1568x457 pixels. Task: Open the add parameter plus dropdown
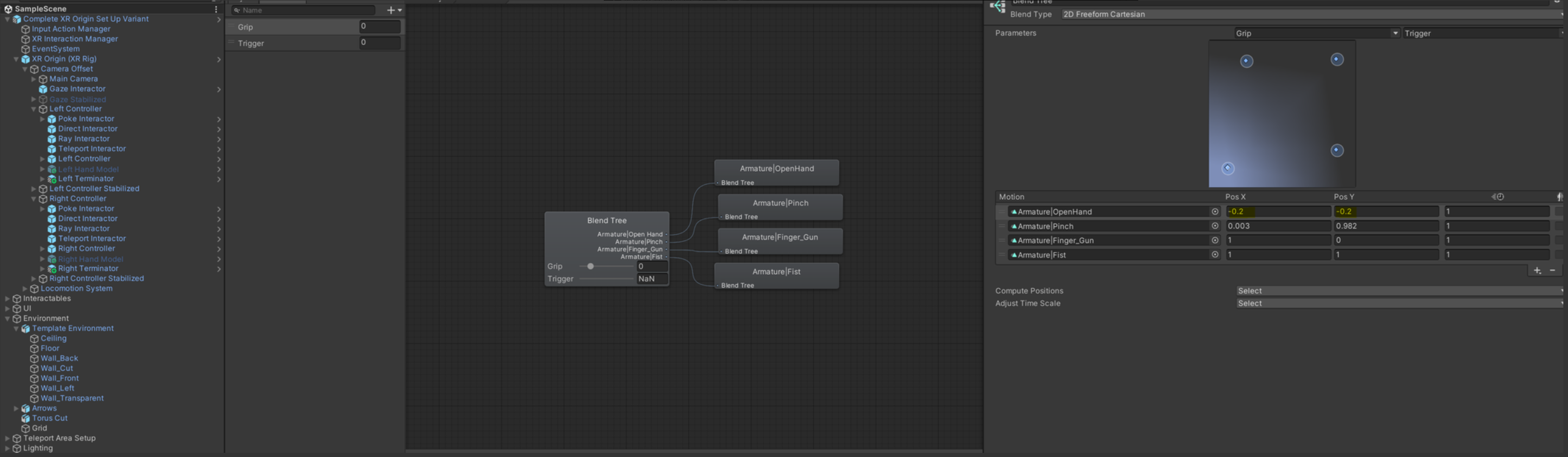click(394, 10)
